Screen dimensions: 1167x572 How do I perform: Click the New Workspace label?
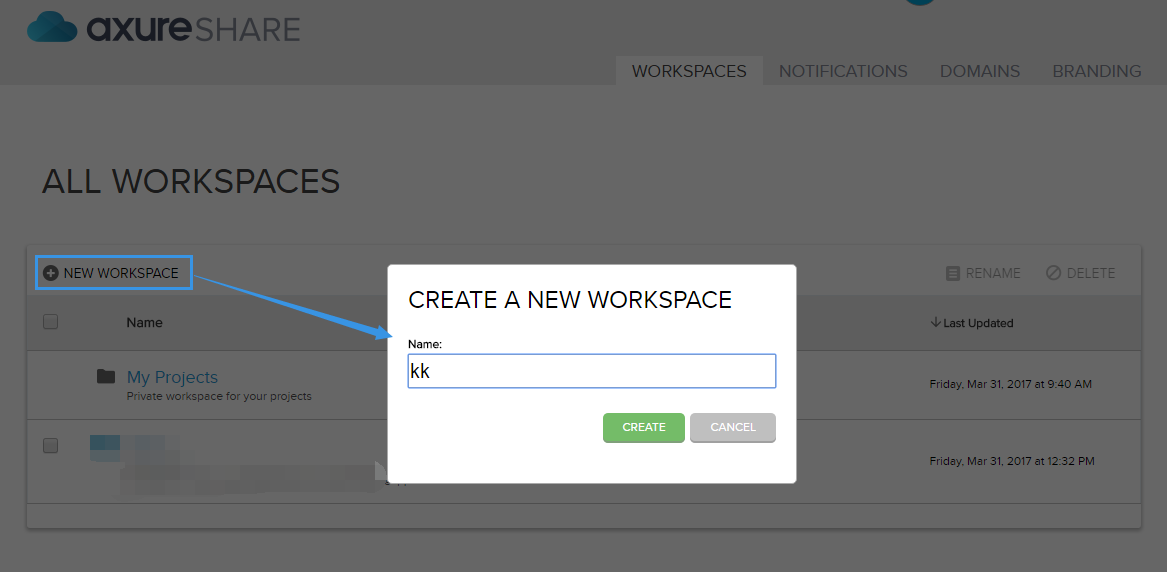click(121, 273)
